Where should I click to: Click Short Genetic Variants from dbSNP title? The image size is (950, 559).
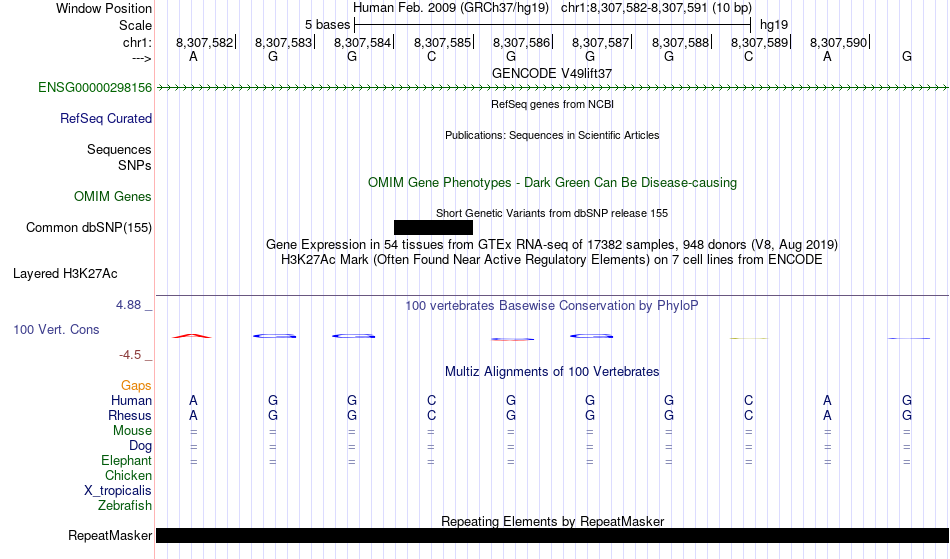click(552, 213)
